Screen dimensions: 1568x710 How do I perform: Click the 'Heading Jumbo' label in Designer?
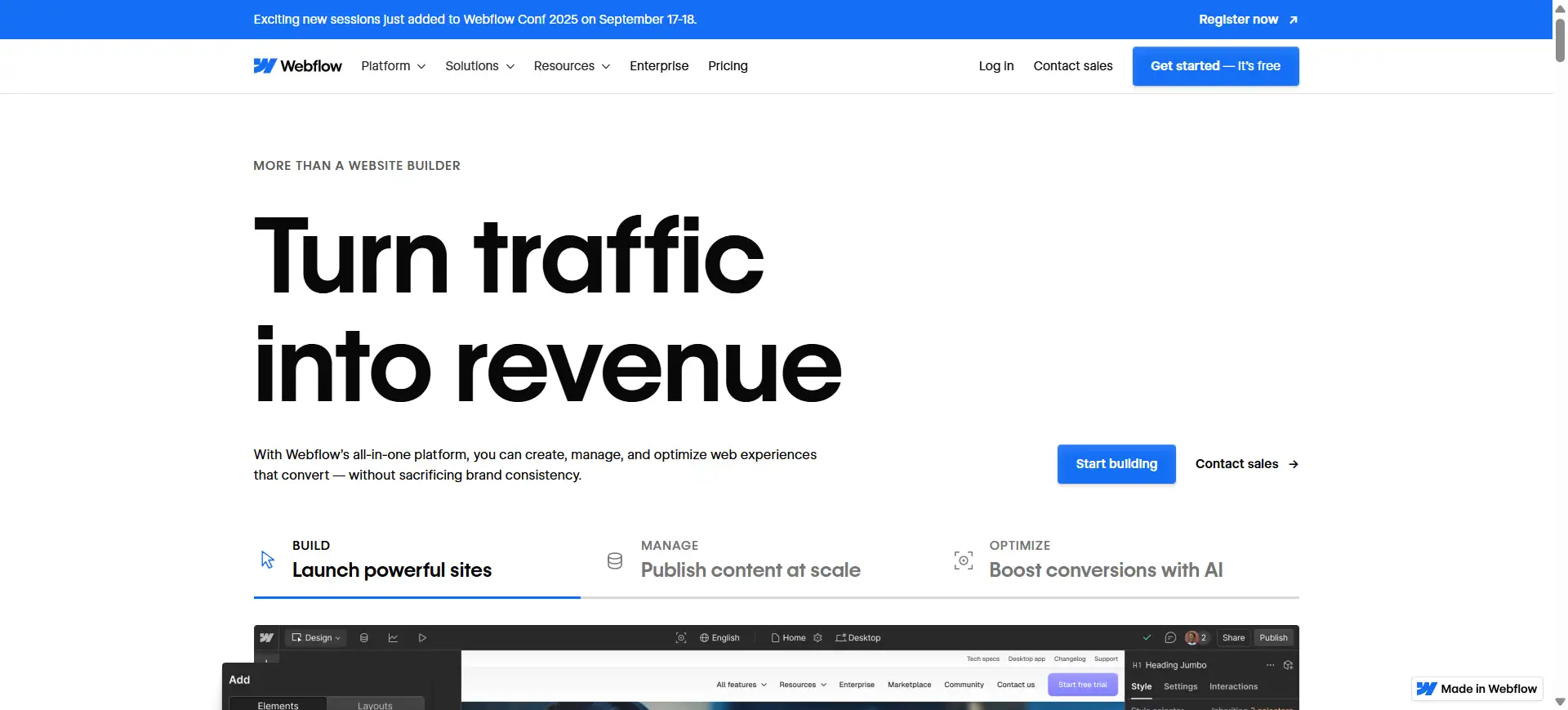[x=1176, y=665]
